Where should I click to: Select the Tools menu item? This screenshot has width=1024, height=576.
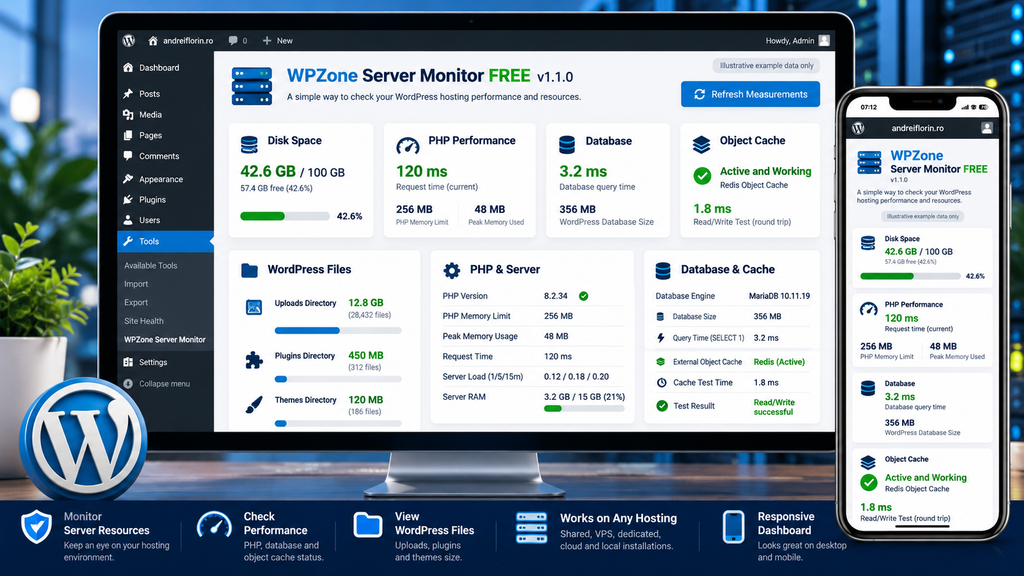click(x=165, y=242)
